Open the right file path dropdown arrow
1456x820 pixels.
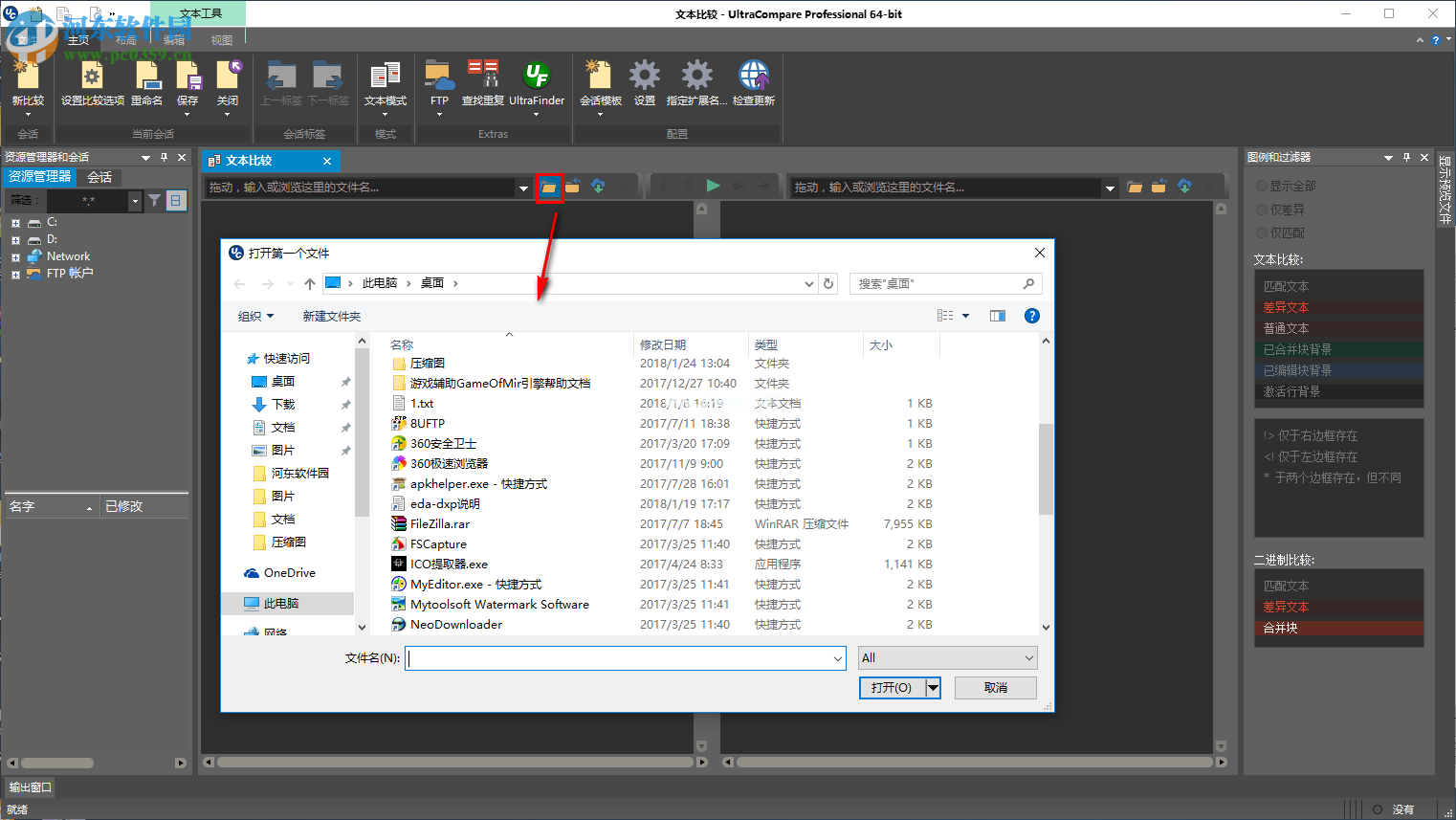click(1110, 188)
